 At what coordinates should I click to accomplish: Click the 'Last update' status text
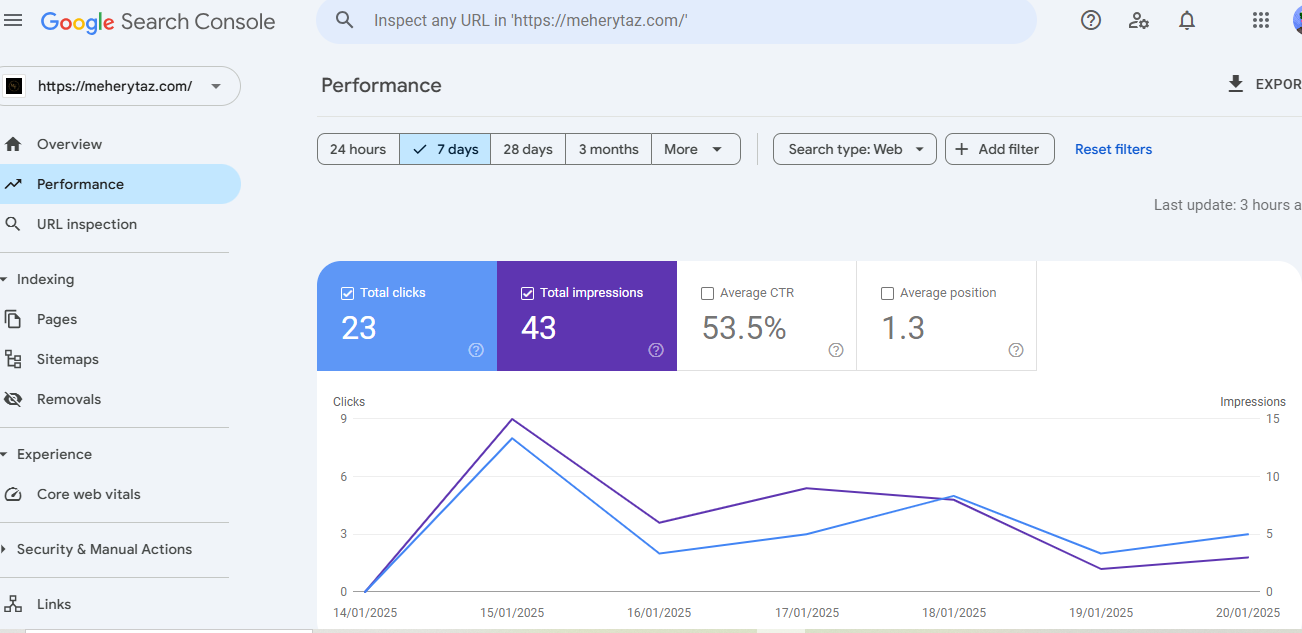click(x=1228, y=205)
